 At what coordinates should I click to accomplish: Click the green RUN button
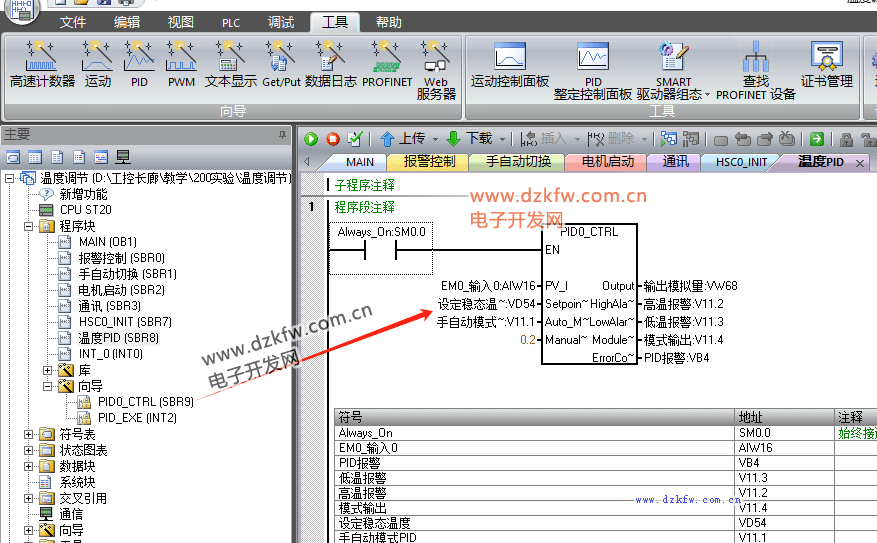point(311,139)
